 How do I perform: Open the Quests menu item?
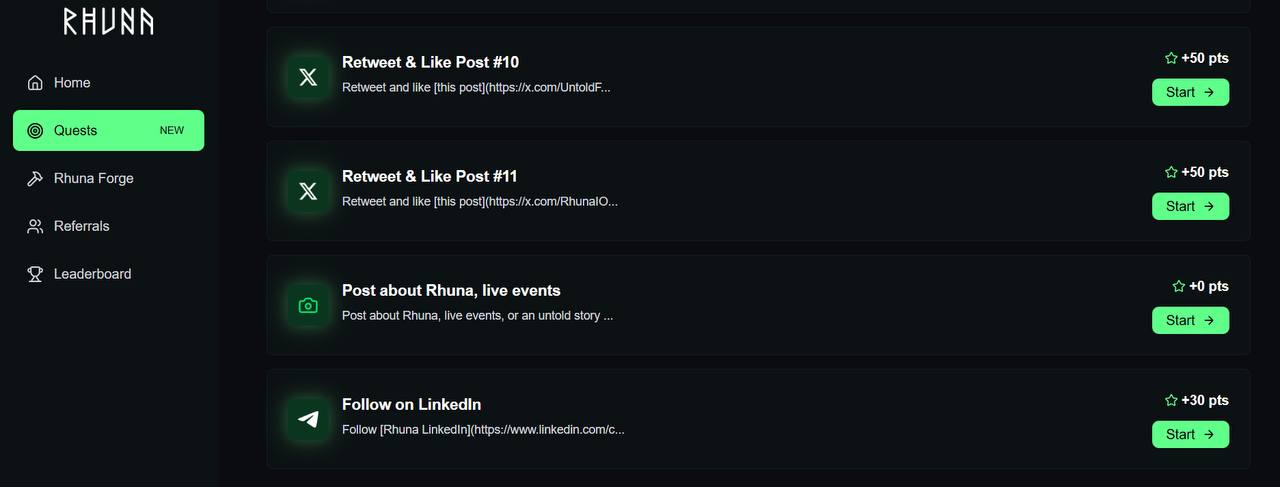(x=108, y=131)
